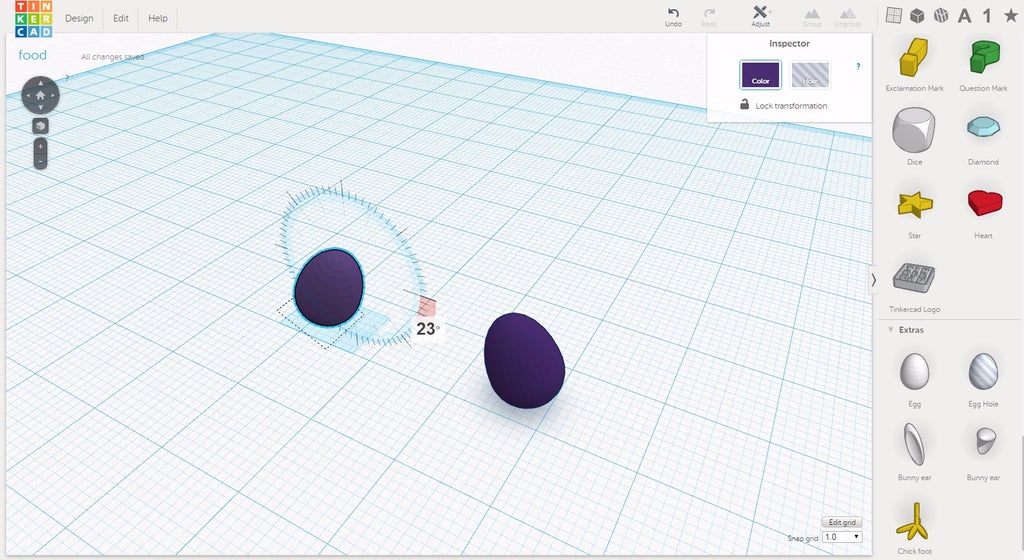Open the letters category A icon

(x=964, y=15)
